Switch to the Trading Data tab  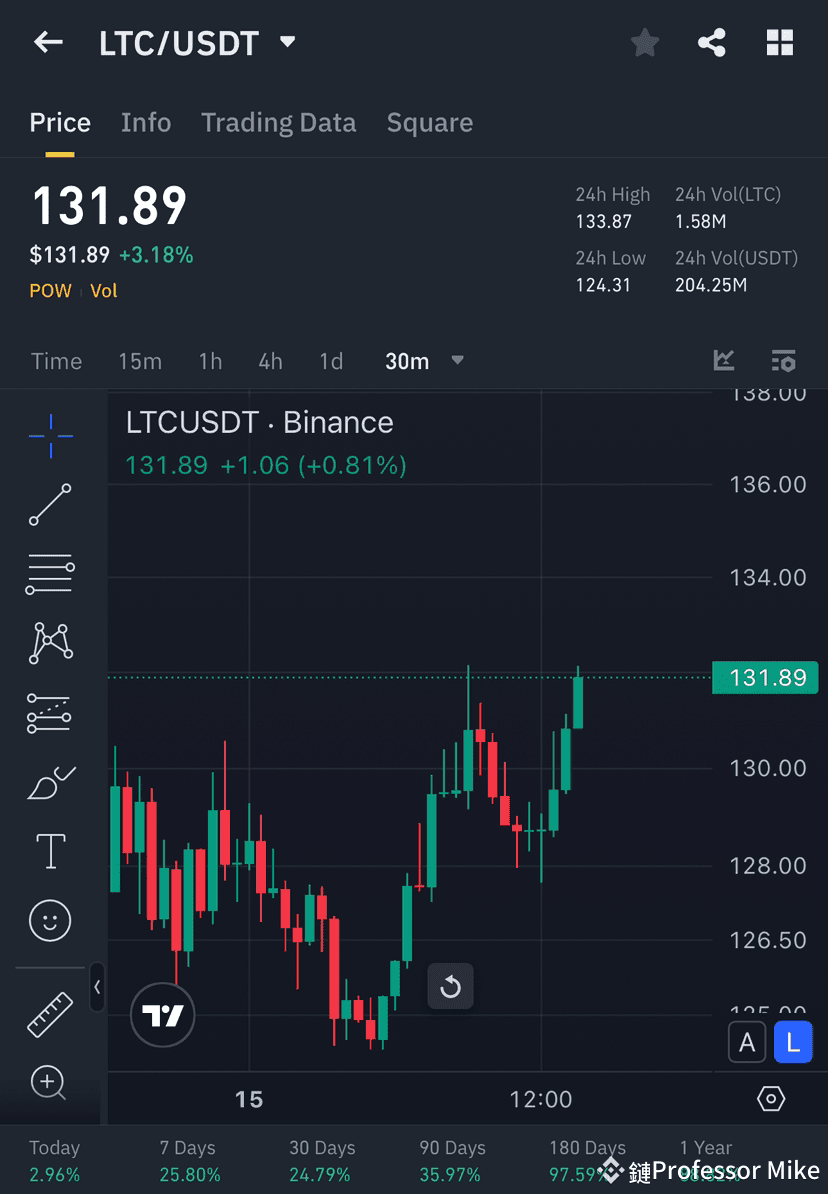279,122
